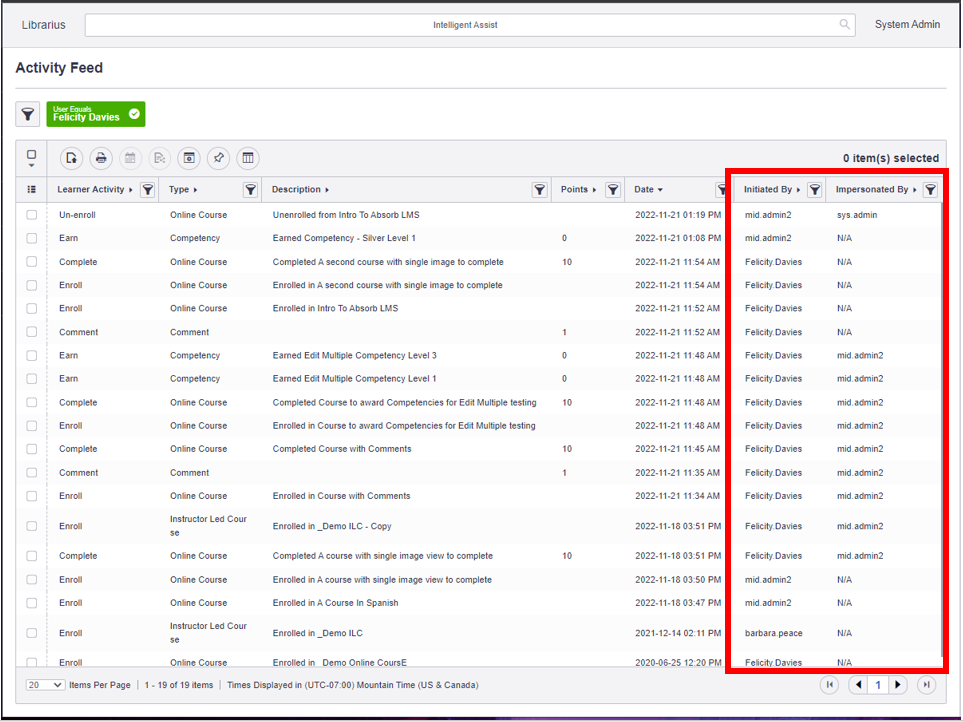Check the row for Unenrolled from Intro To Absorb LMS
This screenshot has width=963, height=722.
click(x=31, y=214)
